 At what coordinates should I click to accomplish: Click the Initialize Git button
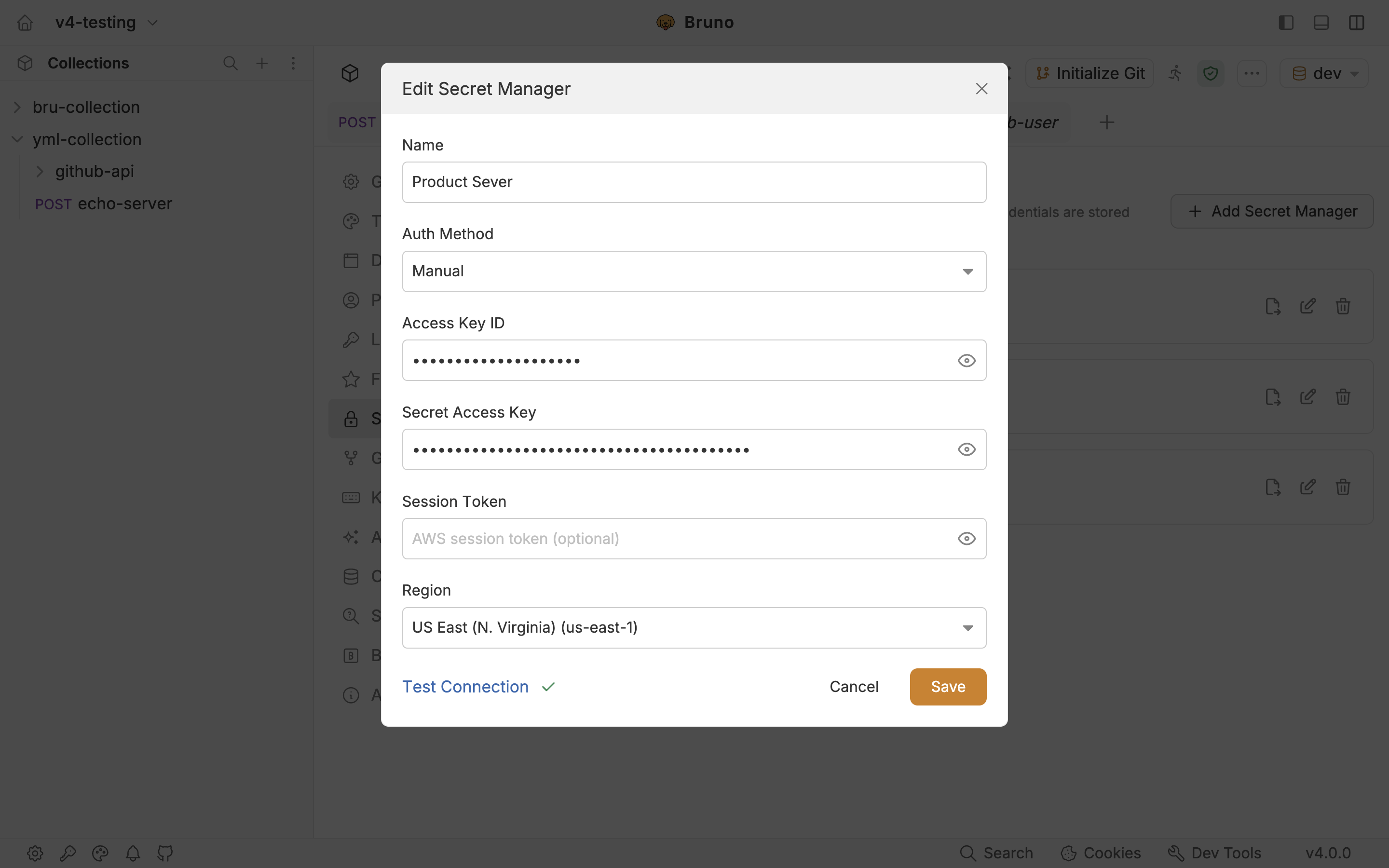[x=1089, y=73]
